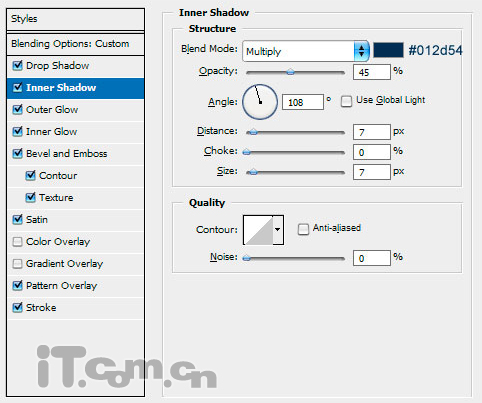Click the Styles header button
The width and height of the screenshot is (482, 403).
(75, 19)
